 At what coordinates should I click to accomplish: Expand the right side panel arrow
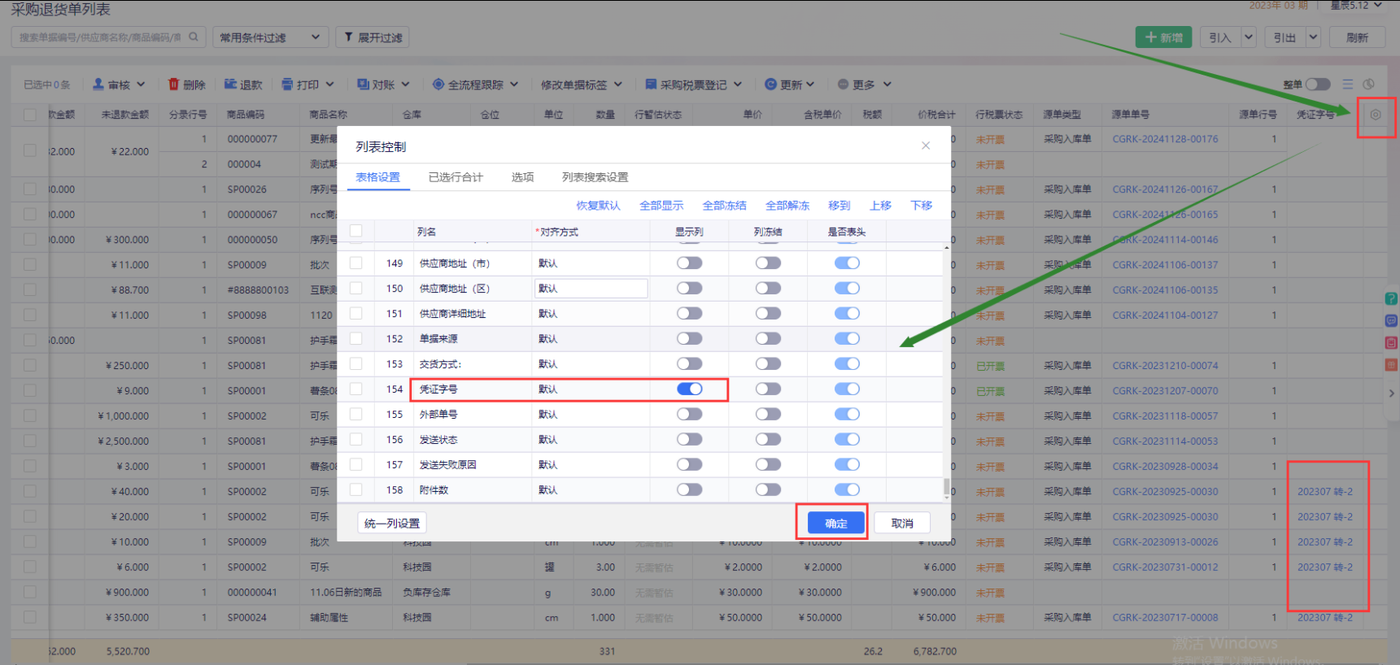pos(1391,394)
